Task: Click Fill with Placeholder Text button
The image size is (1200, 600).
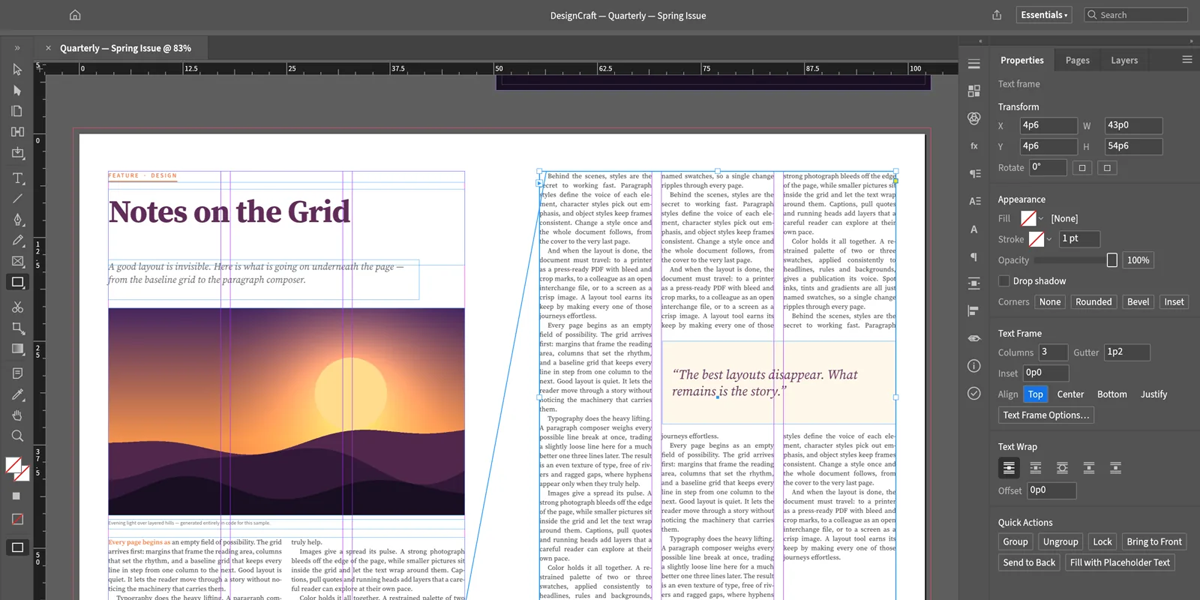Action: pyautogui.click(x=1120, y=562)
